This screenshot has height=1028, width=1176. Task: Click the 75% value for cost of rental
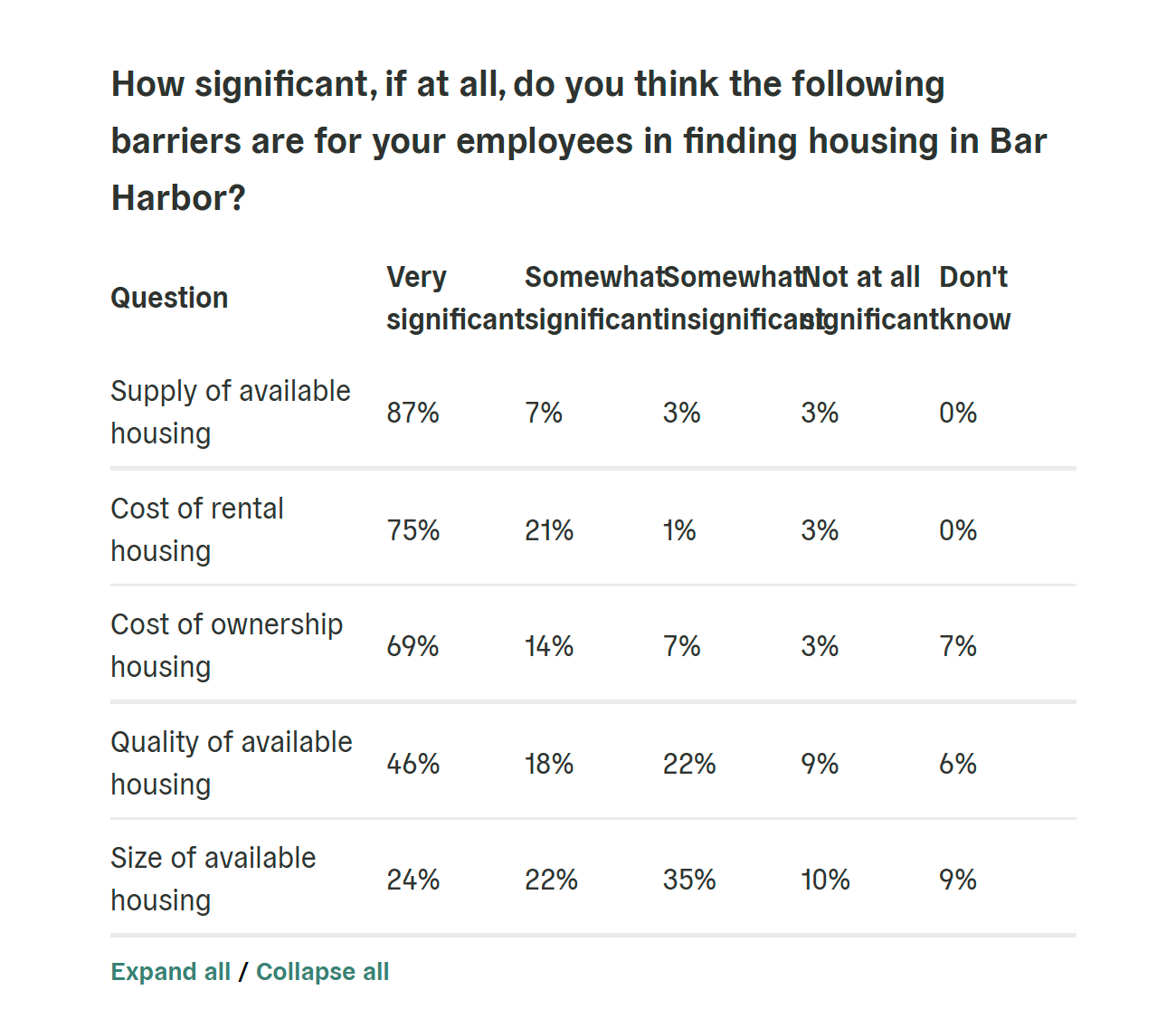(414, 531)
